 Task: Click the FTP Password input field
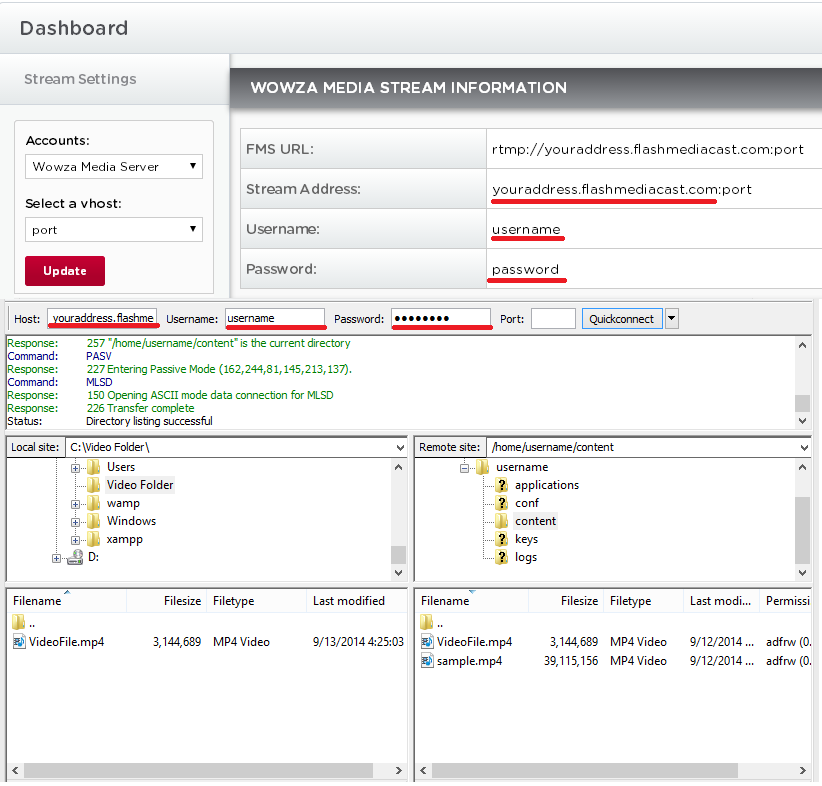pos(441,318)
